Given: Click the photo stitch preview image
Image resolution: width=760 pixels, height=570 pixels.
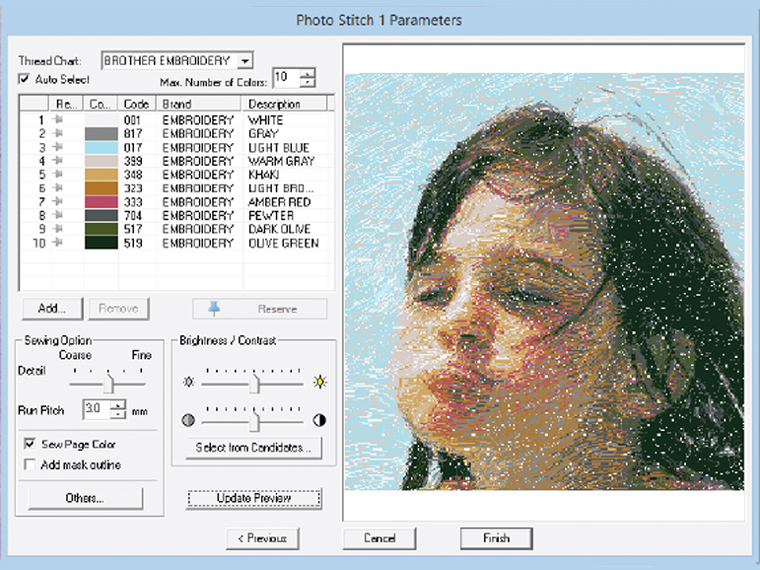Looking at the screenshot, I should [x=544, y=282].
